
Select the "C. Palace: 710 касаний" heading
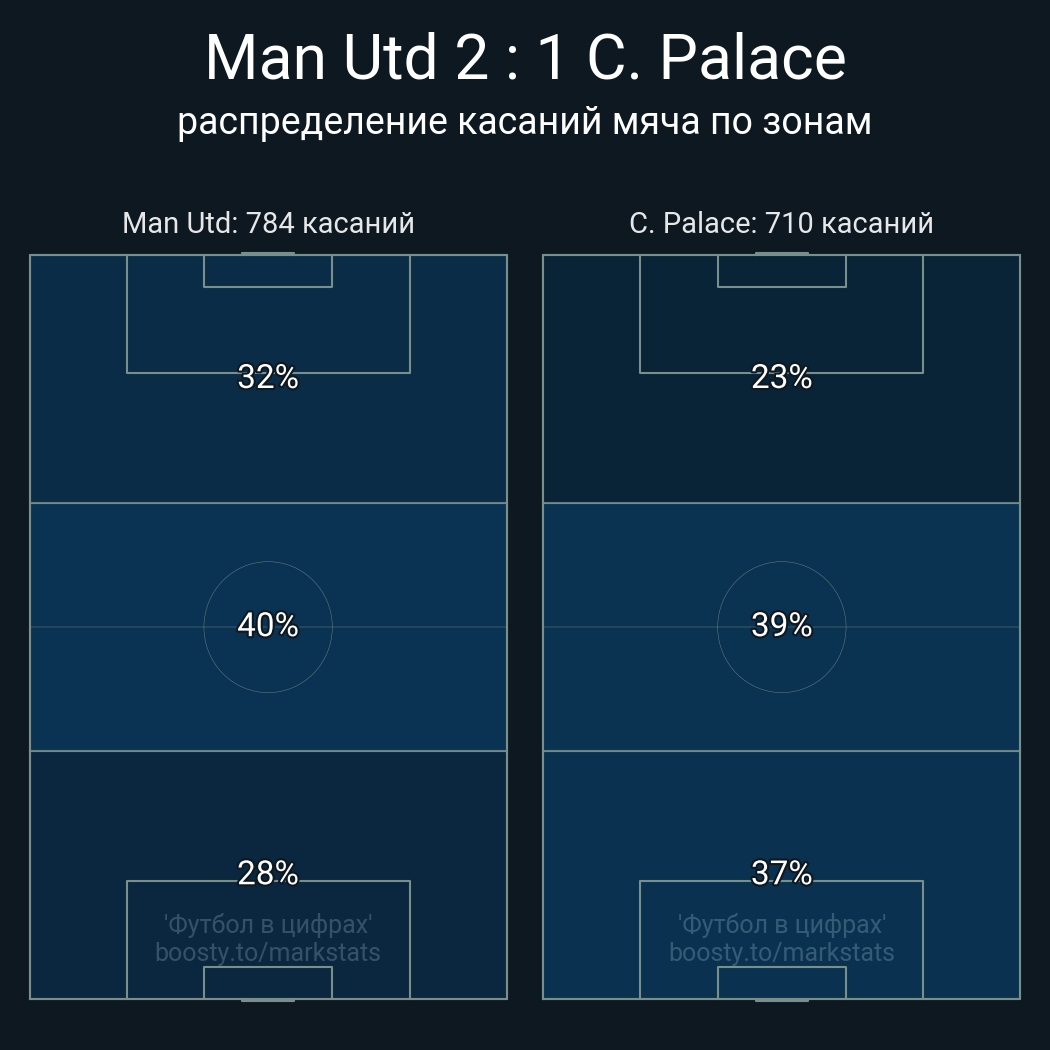(x=781, y=222)
